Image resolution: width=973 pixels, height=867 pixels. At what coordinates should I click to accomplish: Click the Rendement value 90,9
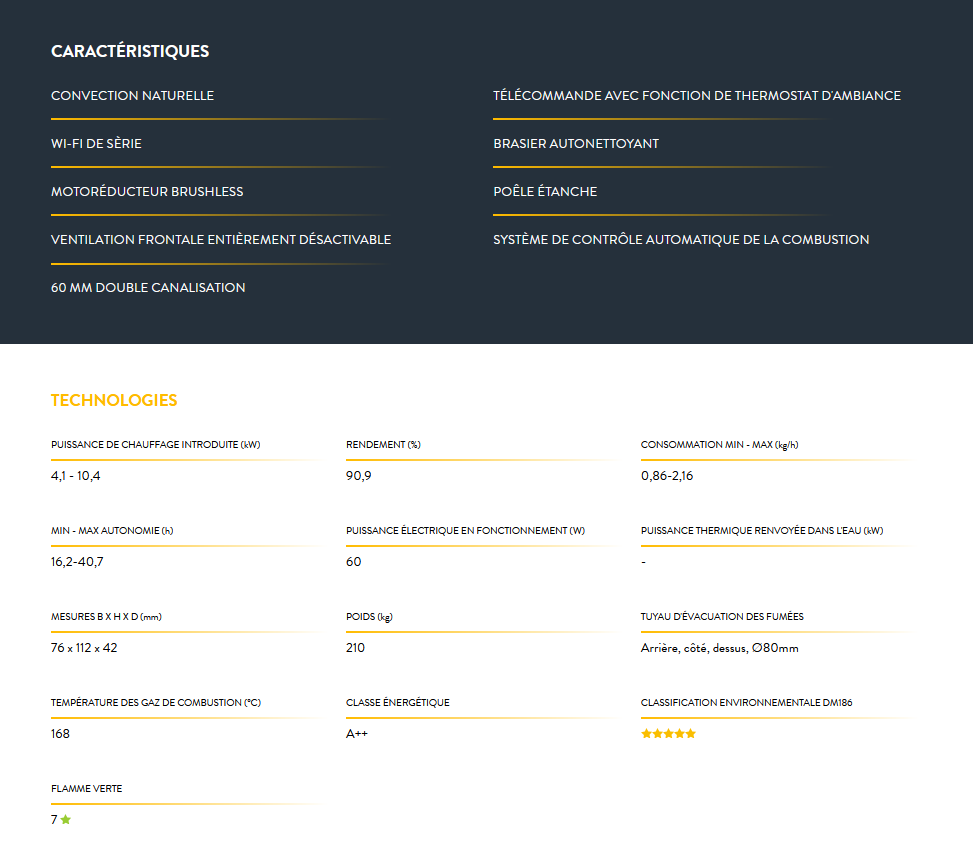[x=359, y=476]
